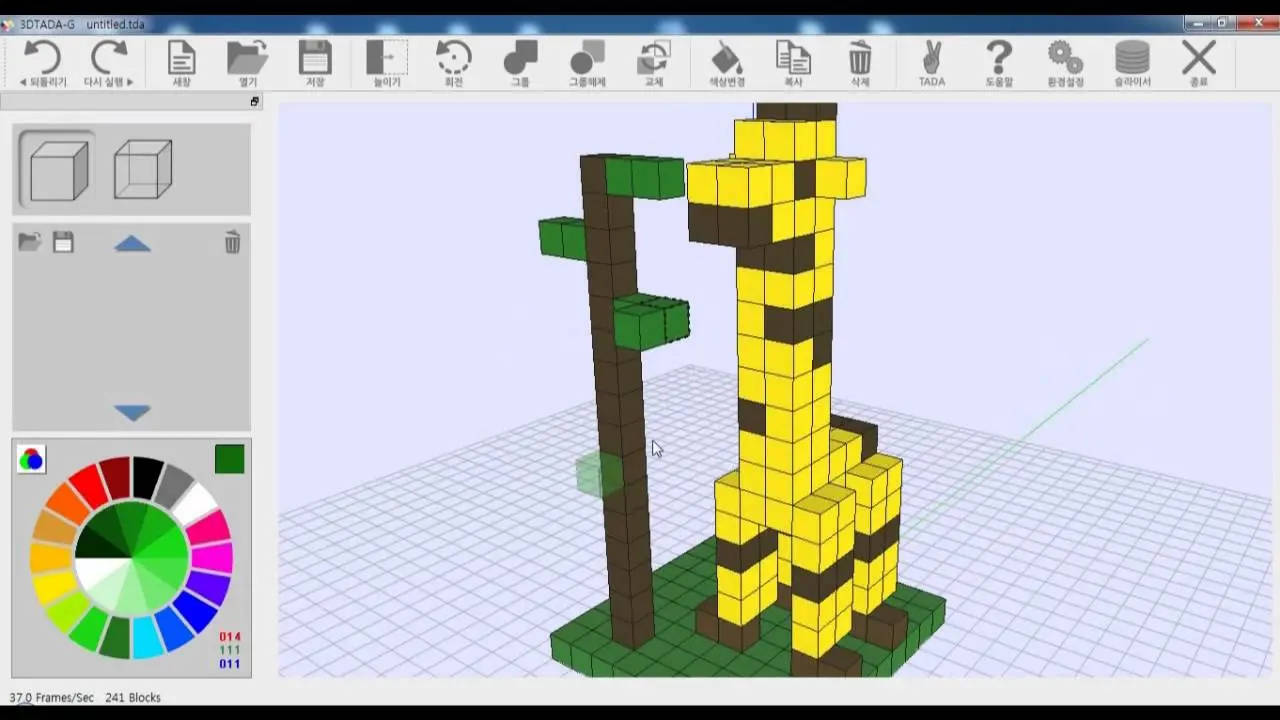The height and width of the screenshot is (720, 1280).
Task: Copy blocks with the 복사 icon
Action: (793, 63)
